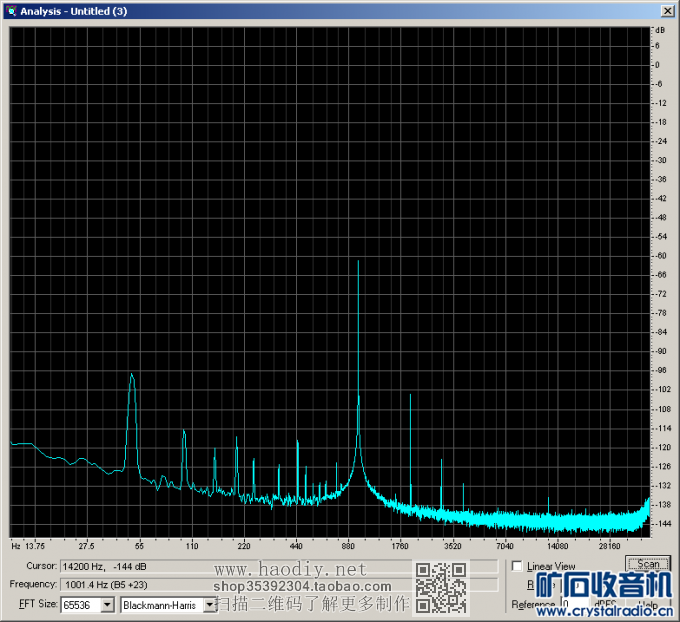
Task: Click the 28160 label on frequency axis
Action: 610,546
